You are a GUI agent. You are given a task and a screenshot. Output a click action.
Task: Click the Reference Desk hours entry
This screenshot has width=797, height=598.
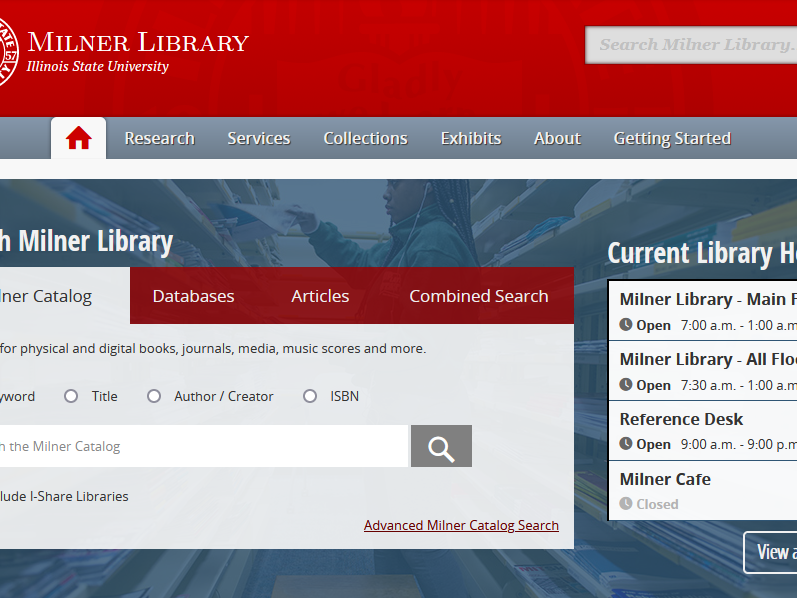click(703, 431)
